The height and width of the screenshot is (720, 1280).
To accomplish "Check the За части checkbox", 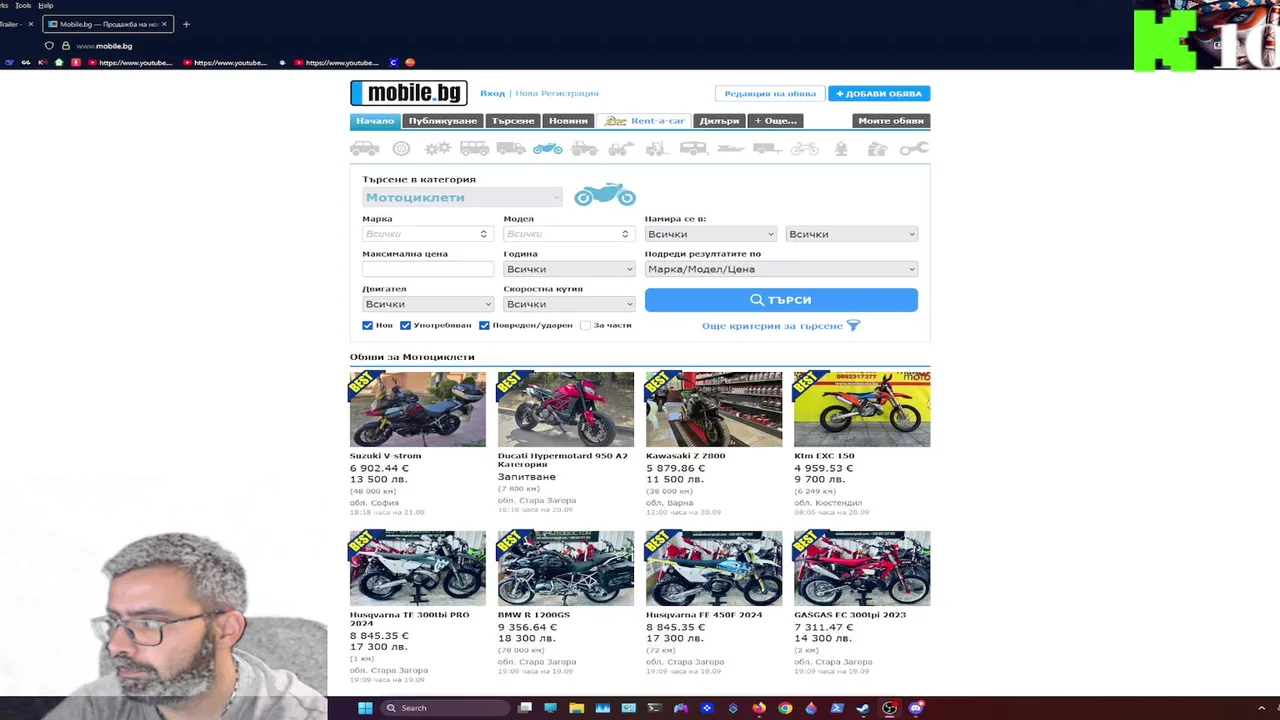I will coord(585,325).
